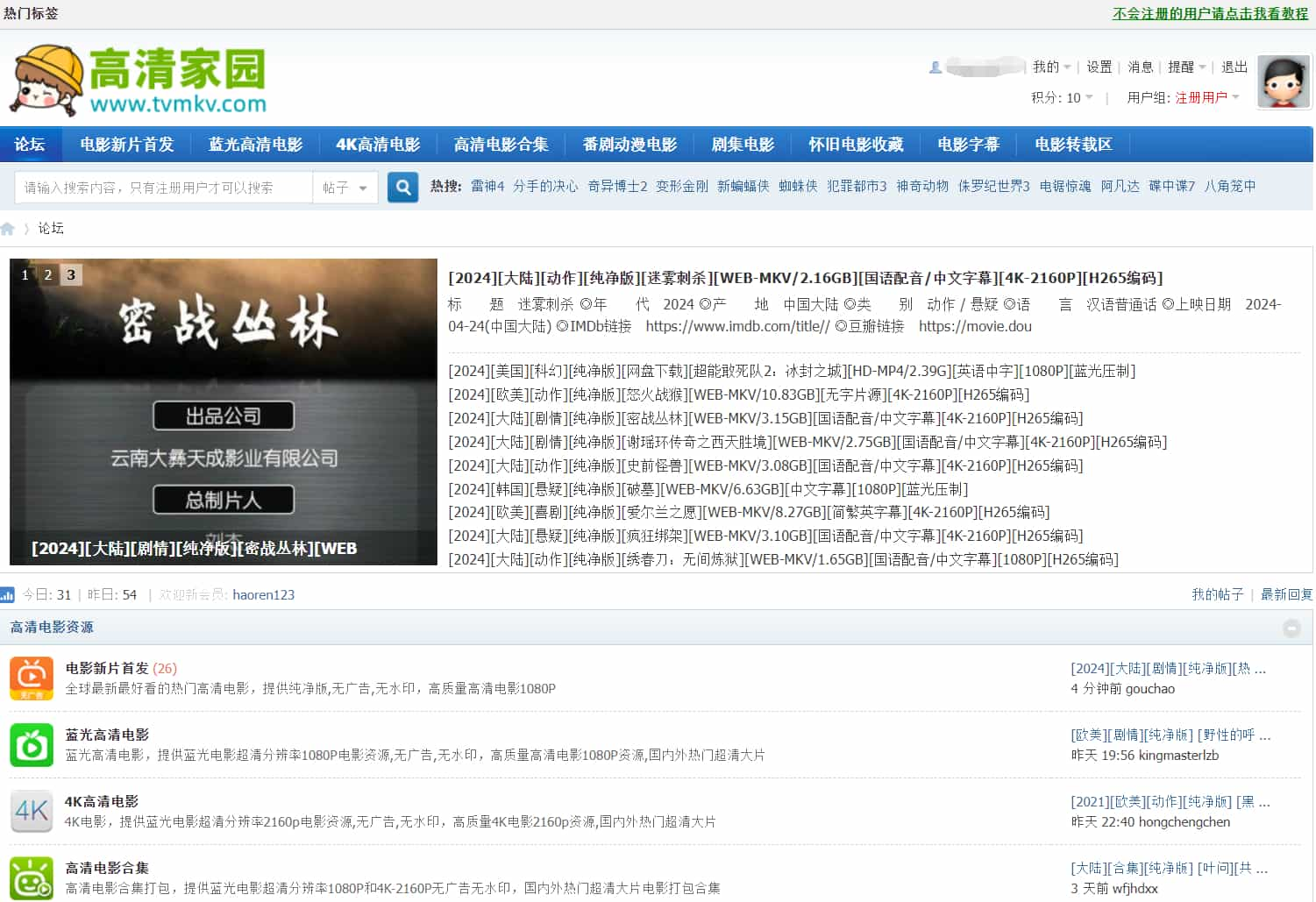The height and width of the screenshot is (902, 1316).
Task: Click hot search term 蜘蛛侠
Action: (x=798, y=186)
